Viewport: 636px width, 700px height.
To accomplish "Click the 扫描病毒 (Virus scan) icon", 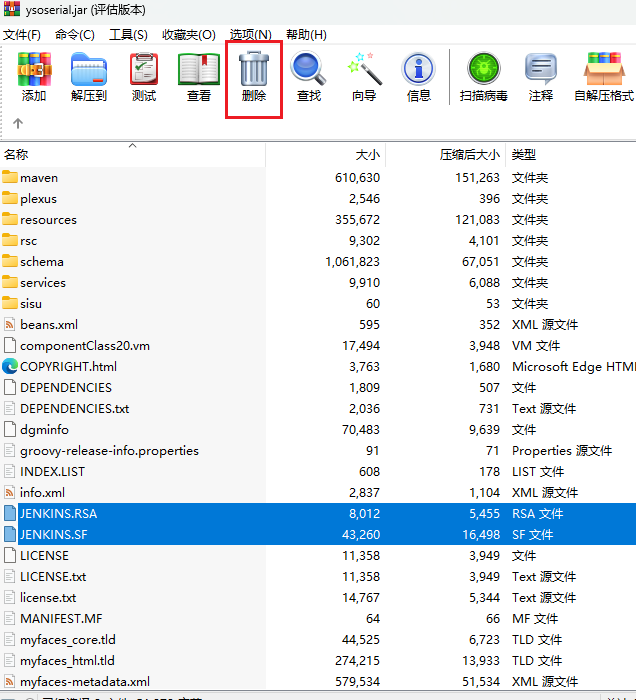I will (x=484, y=68).
